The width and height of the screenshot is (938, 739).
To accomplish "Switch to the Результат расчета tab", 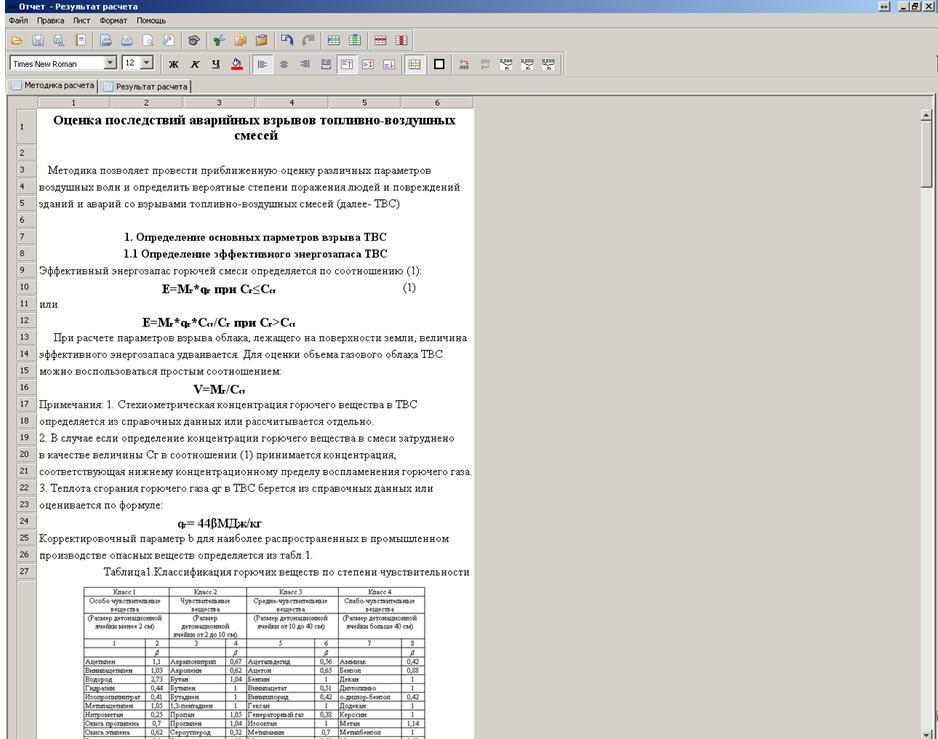I will click(x=151, y=87).
